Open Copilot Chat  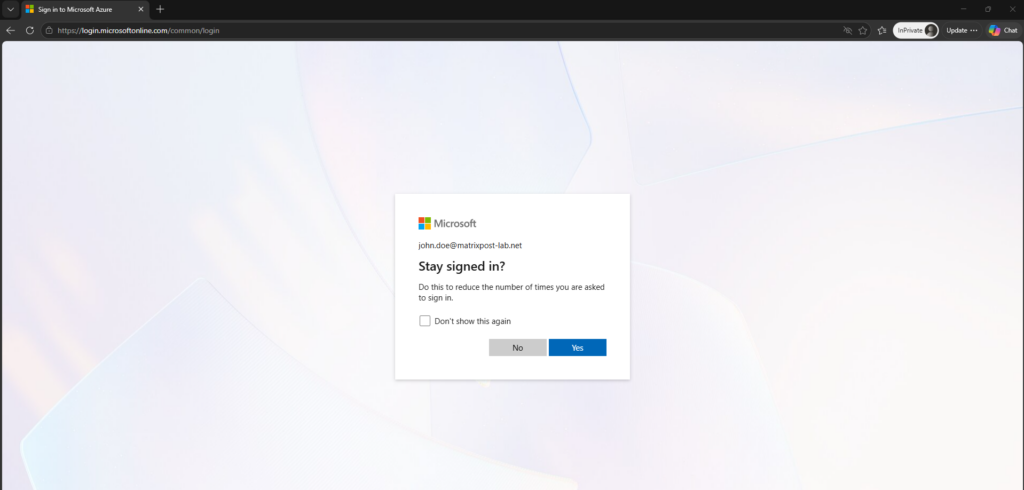coord(1003,30)
